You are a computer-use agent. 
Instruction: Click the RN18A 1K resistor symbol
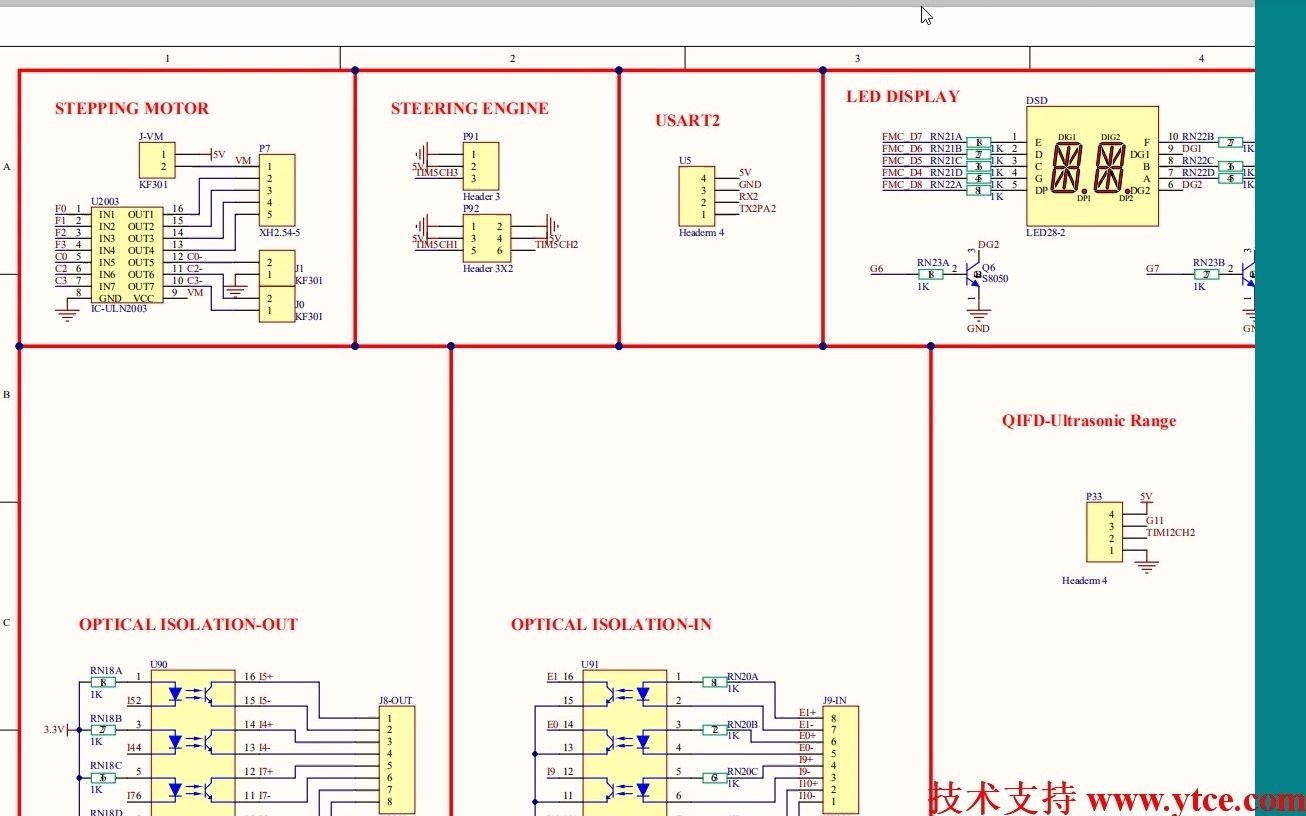click(x=104, y=681)
